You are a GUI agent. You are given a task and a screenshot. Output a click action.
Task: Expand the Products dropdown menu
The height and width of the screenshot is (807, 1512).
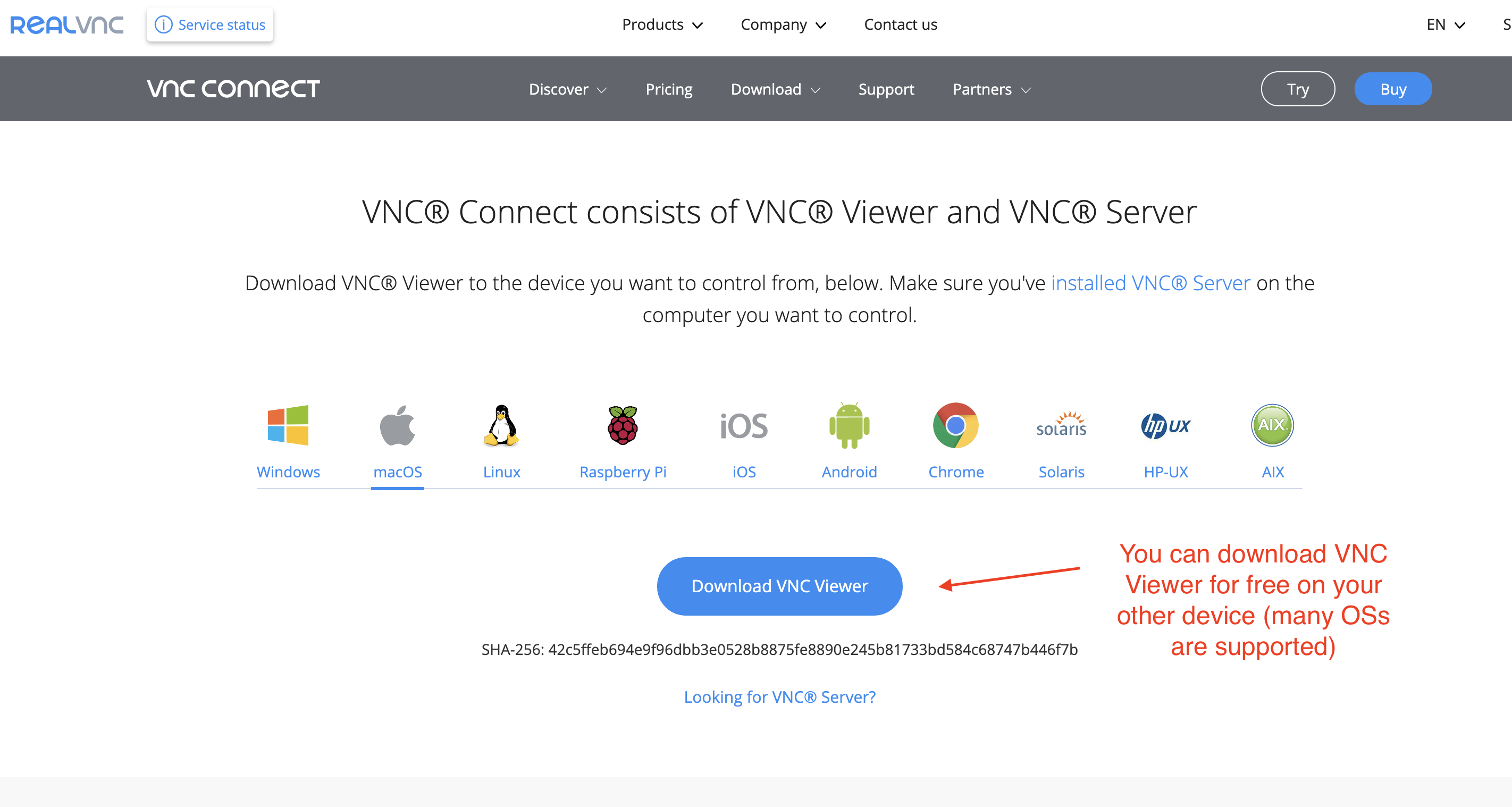tap(662, 24)
